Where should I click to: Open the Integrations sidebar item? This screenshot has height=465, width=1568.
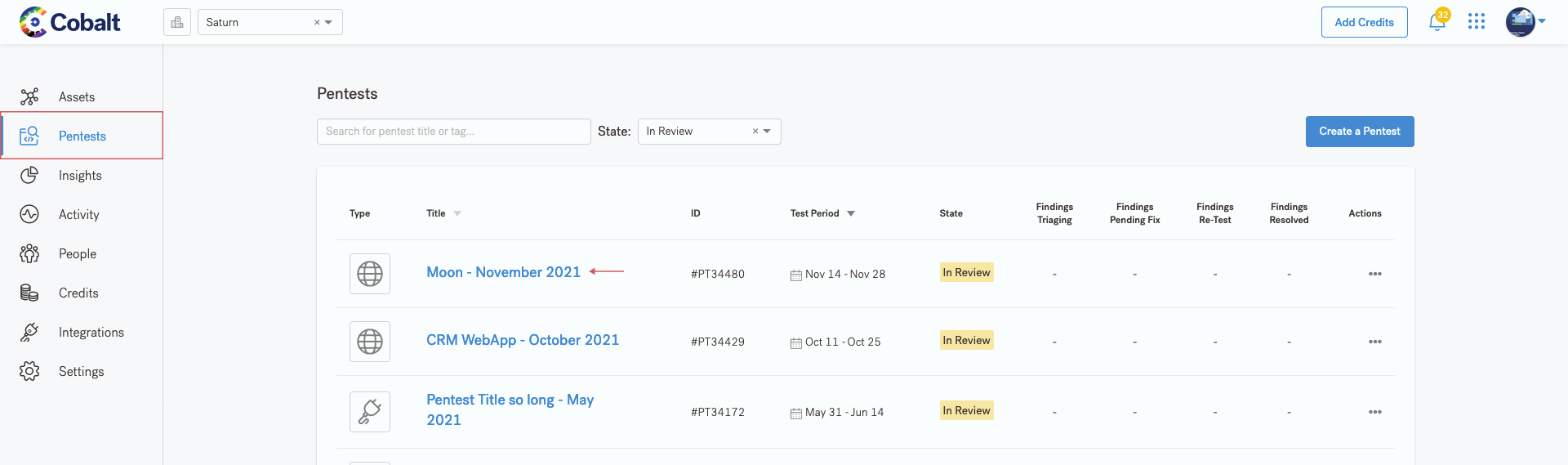coord(91,333)
